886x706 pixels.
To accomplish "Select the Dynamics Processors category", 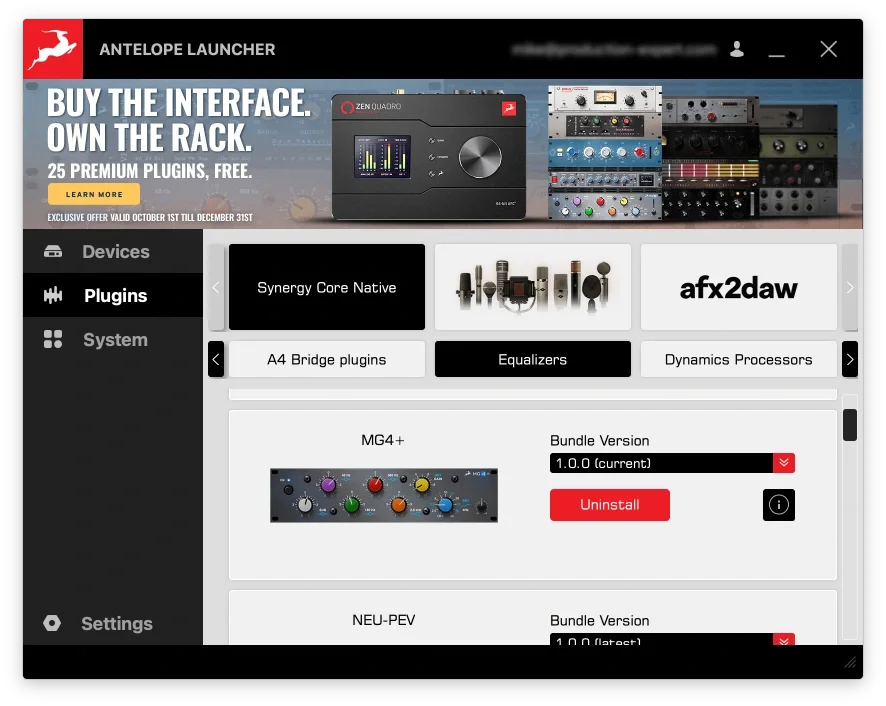I will click(738, 359).
